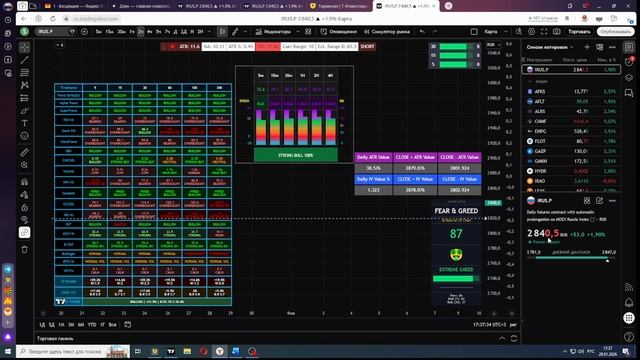Open the watchlist advanced view icon
640x360 pixels.
(599, 47)
